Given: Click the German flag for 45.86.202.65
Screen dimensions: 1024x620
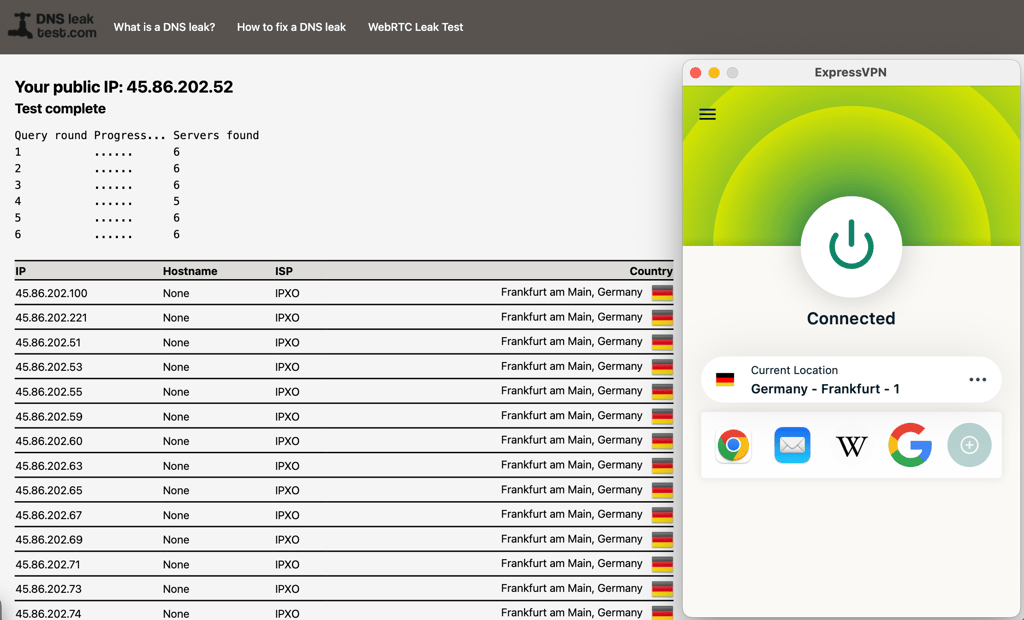Looking at the screenshot, I should pyautogui.click(x=662, y=490).
